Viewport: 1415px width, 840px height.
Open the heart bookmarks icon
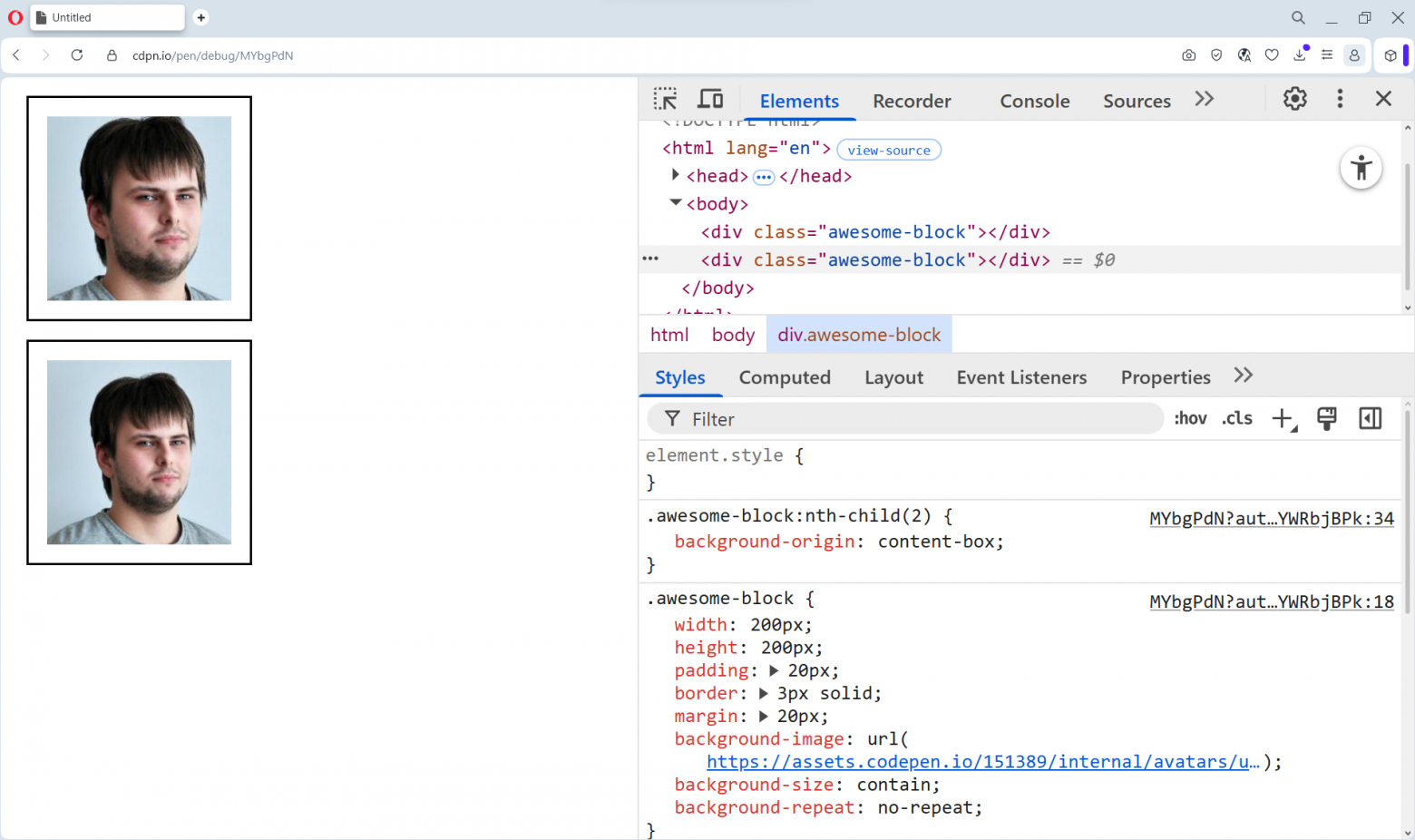click(1272, 55)
